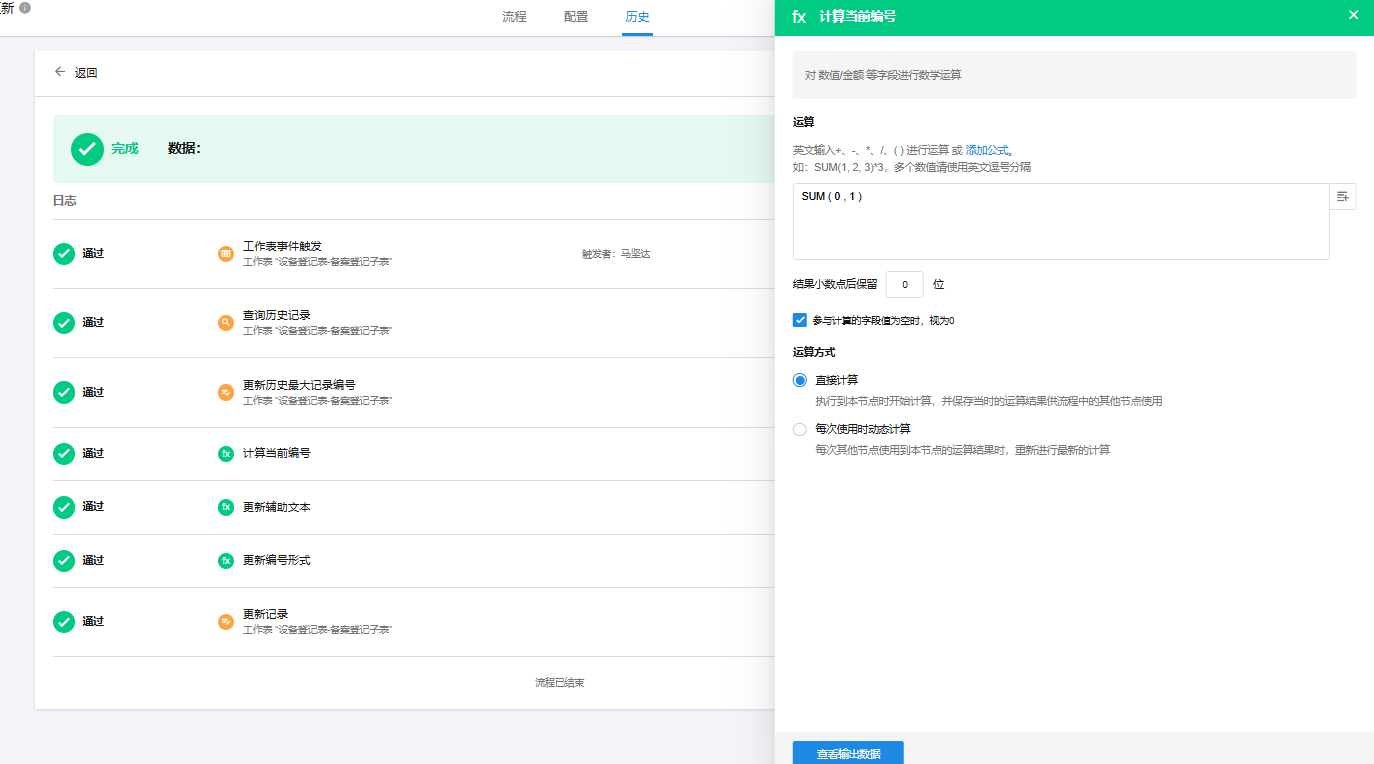Screen dimensions: 1374x764
Task: Click the decimal places input field
Action: tap(904, 285)
